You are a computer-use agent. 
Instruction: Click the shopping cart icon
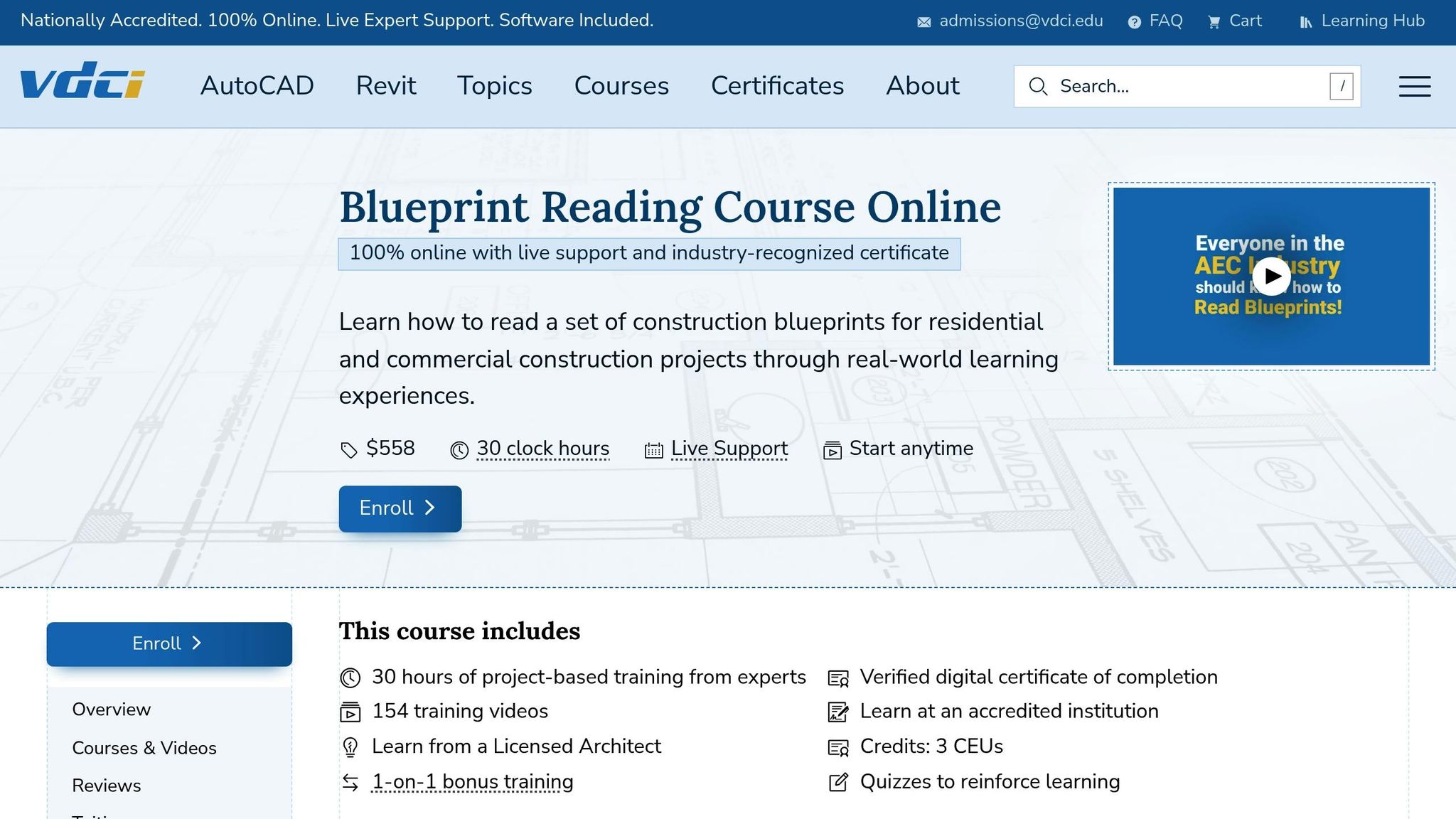1214,22
